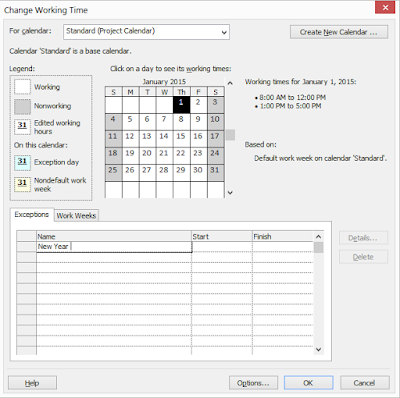
Task: Select Saturday January 17
Action: click(x=216, y=139)
